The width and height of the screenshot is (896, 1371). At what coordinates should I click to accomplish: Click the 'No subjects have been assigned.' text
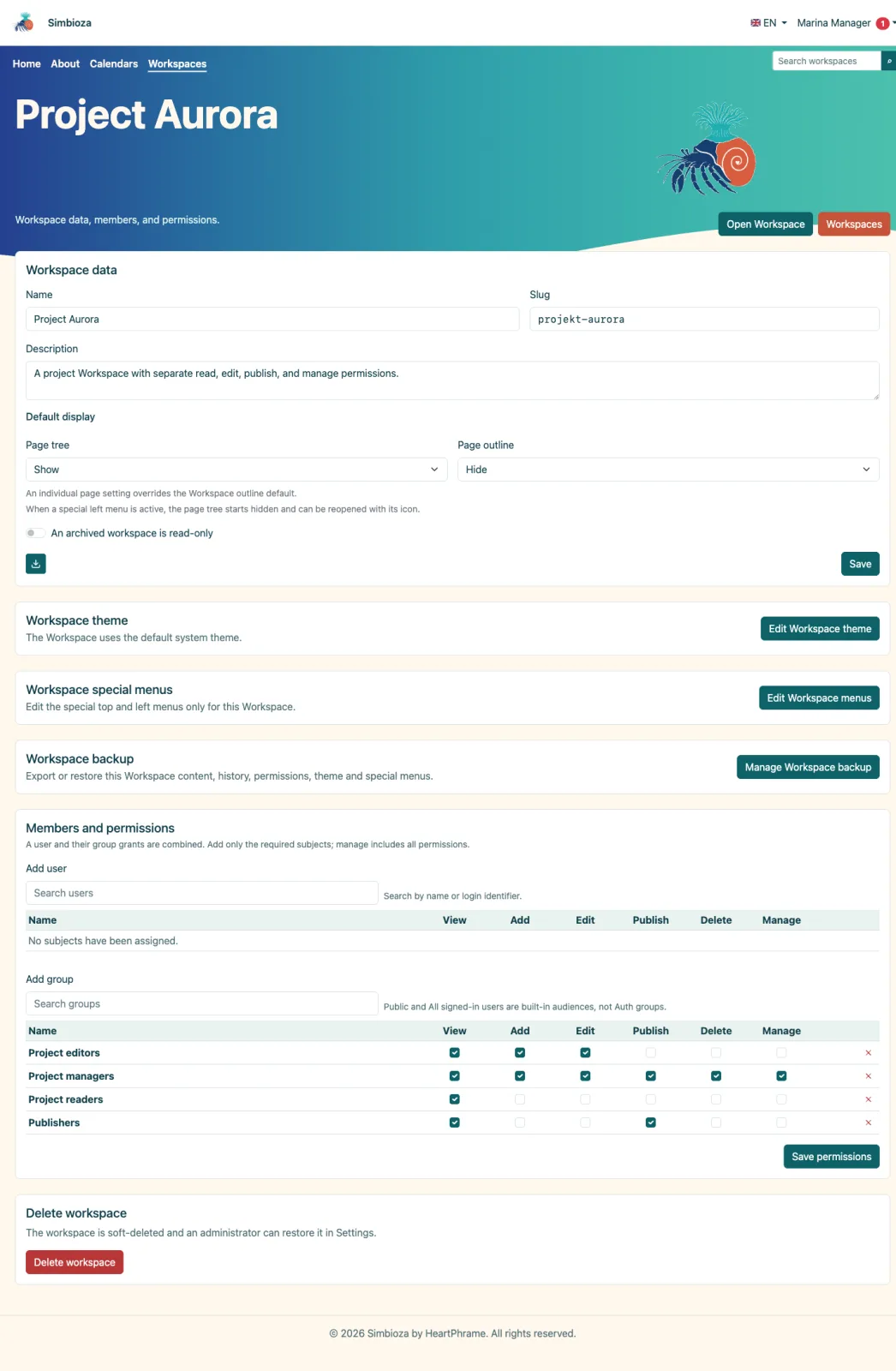tap(103, 941)
